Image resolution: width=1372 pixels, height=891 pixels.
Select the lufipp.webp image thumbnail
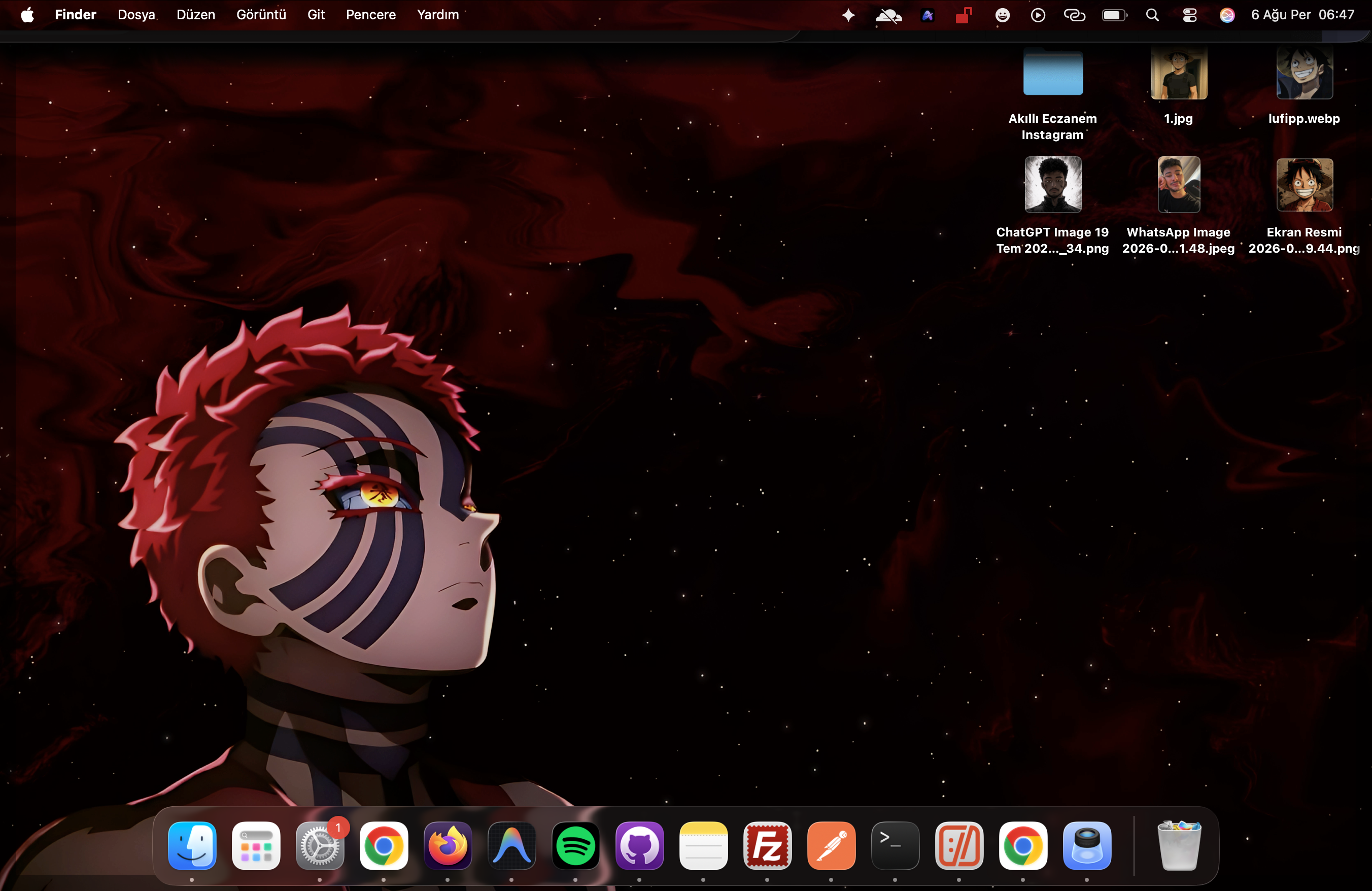pyautogui.click(x=1305, y=73)
